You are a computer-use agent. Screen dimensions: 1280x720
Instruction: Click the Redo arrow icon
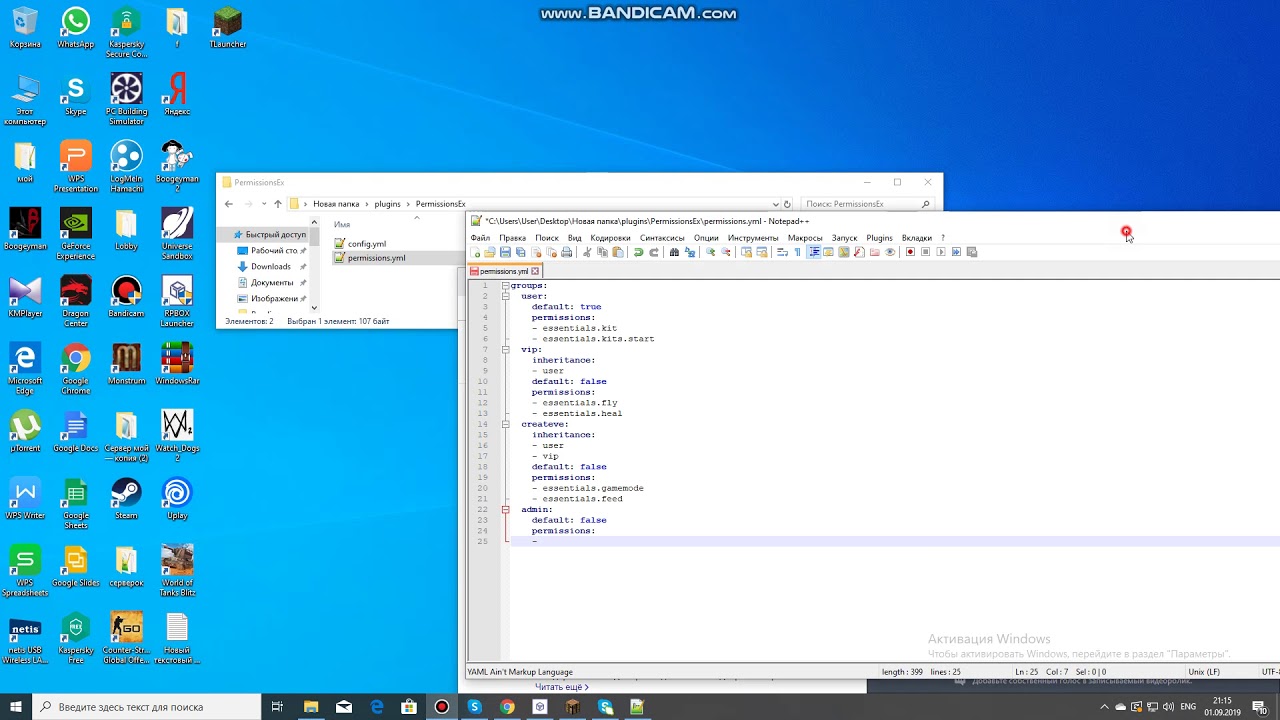click(x=654, y=252)
